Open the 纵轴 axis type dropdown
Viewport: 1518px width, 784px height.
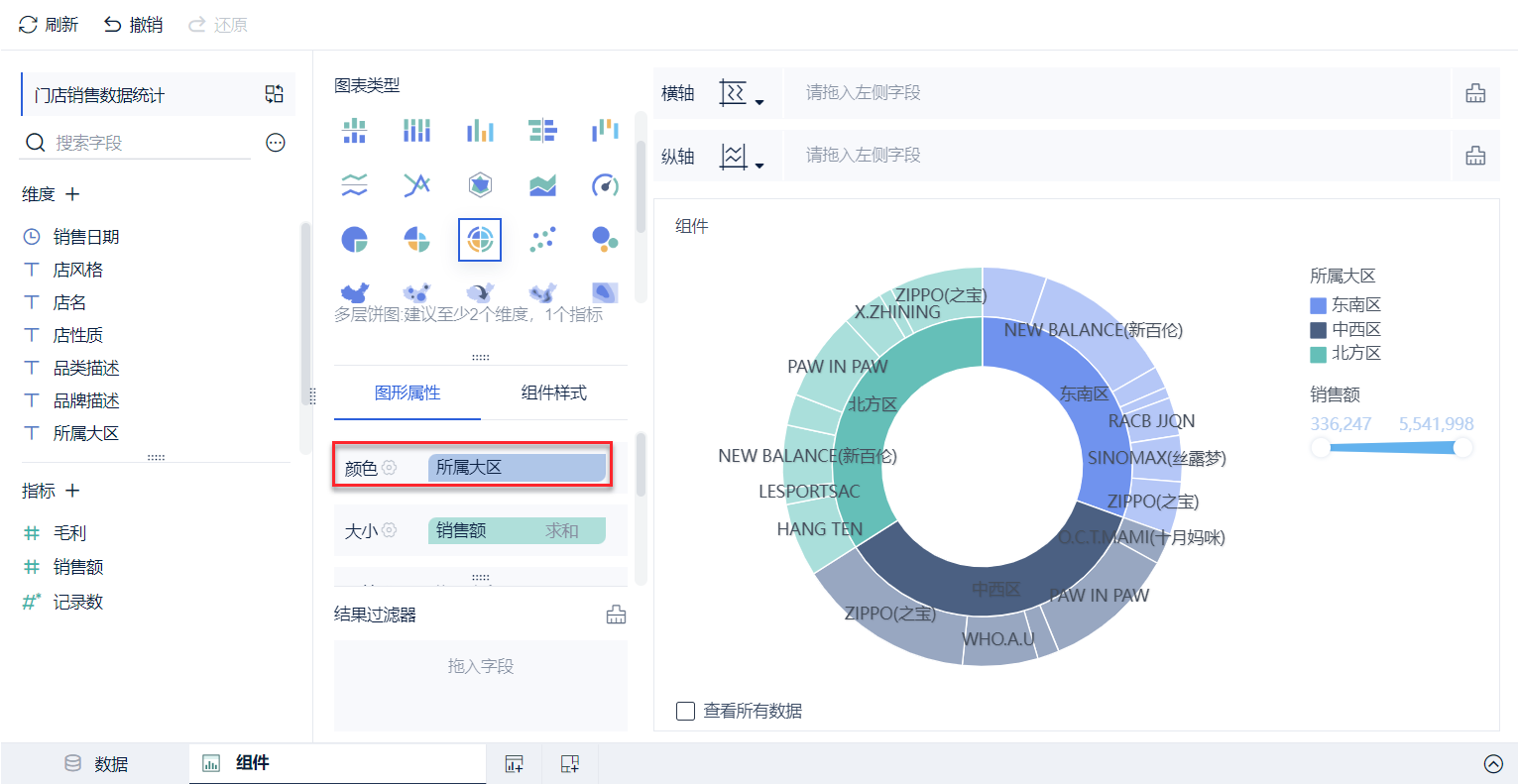741,157
